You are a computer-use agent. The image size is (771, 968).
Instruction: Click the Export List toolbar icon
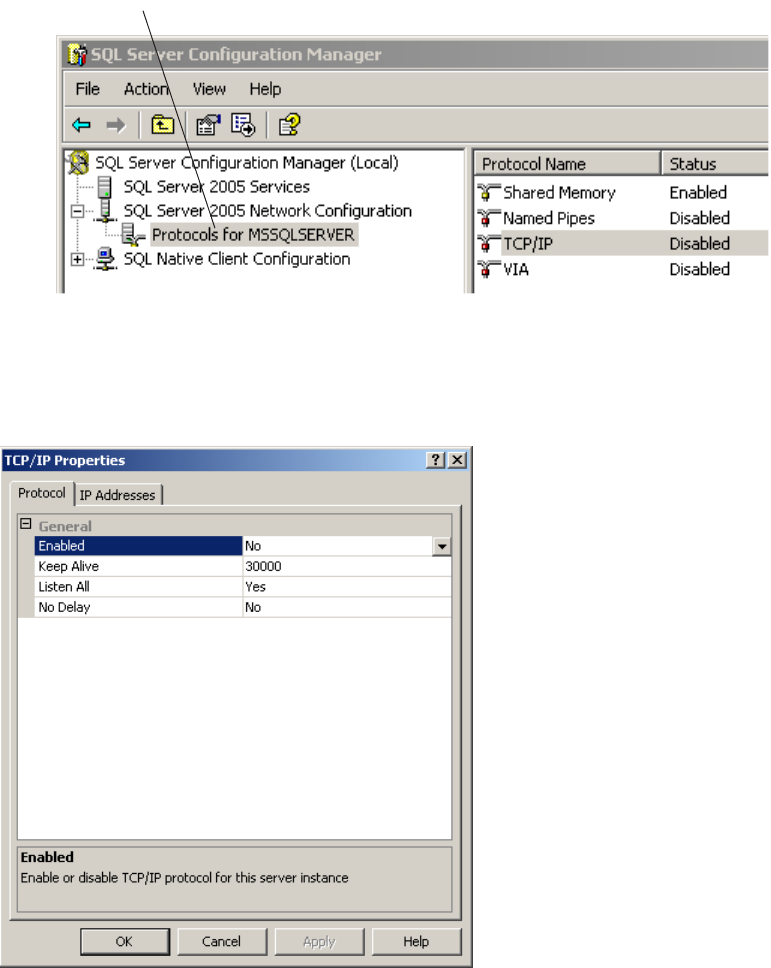pyautogui.click(x=243, y=125)
